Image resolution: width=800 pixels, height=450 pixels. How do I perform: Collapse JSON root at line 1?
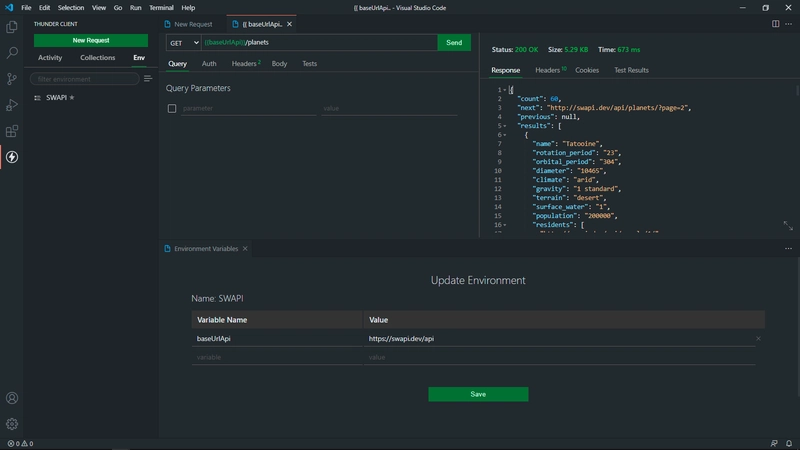click(x=505, y=90)
